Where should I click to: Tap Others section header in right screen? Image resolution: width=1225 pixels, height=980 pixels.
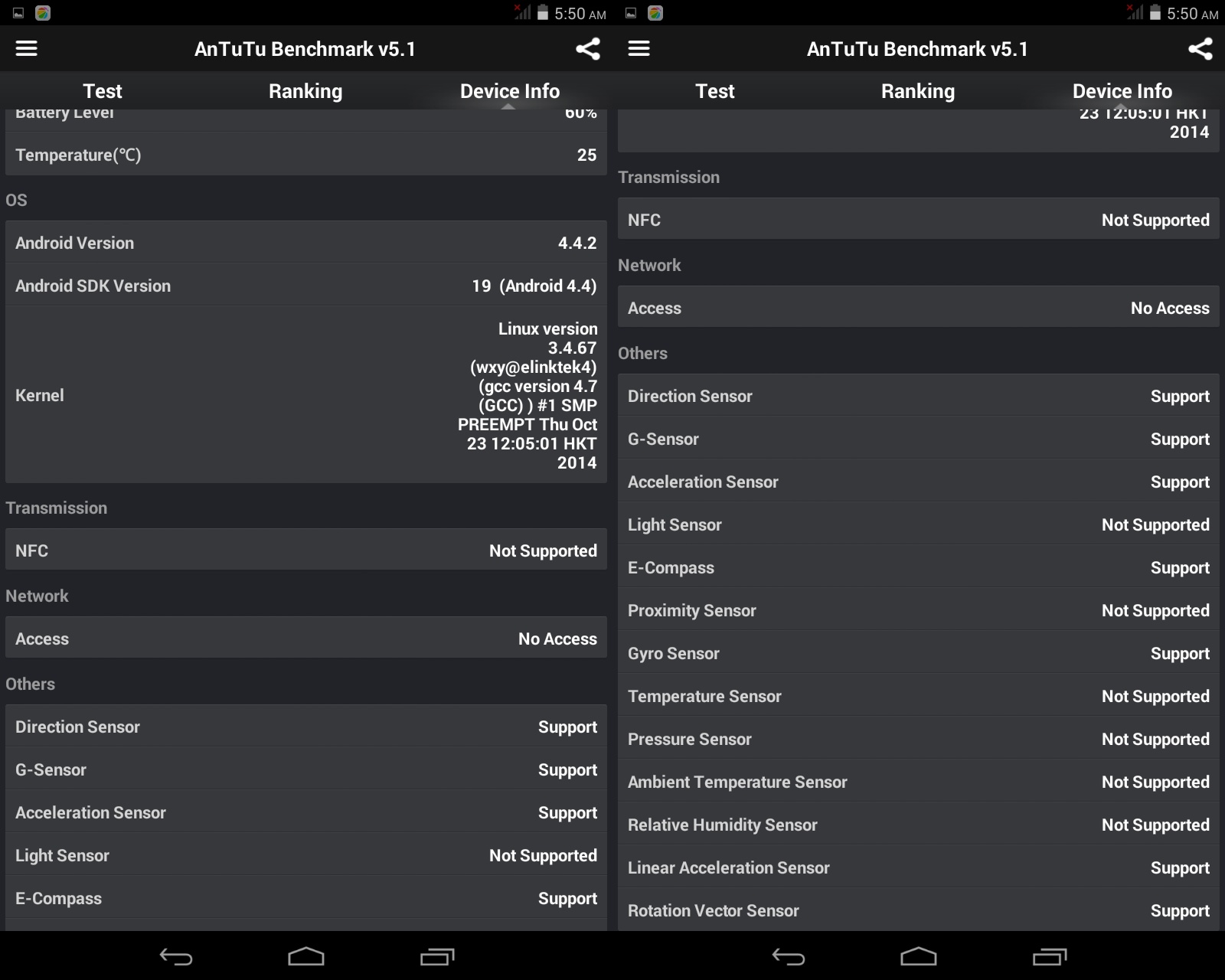pos(642,353)
